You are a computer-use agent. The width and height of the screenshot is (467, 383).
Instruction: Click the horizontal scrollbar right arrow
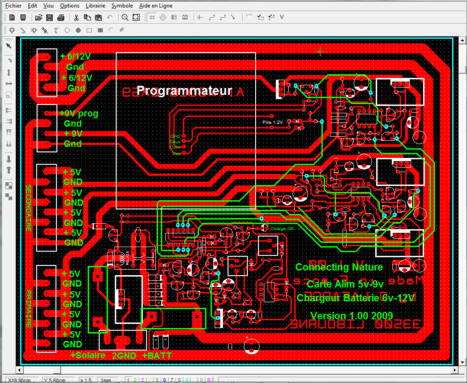pyautogui.click(x=455, y=370)
